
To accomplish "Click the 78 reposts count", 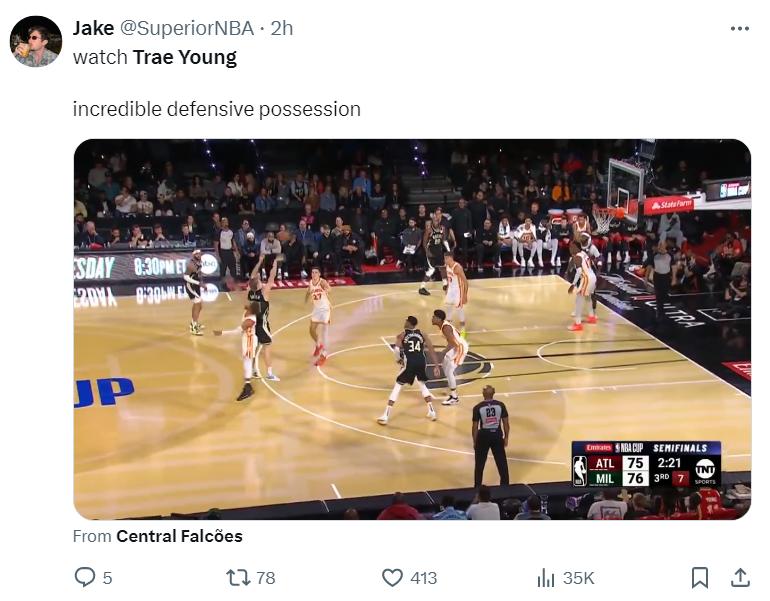I will point(266,578).
